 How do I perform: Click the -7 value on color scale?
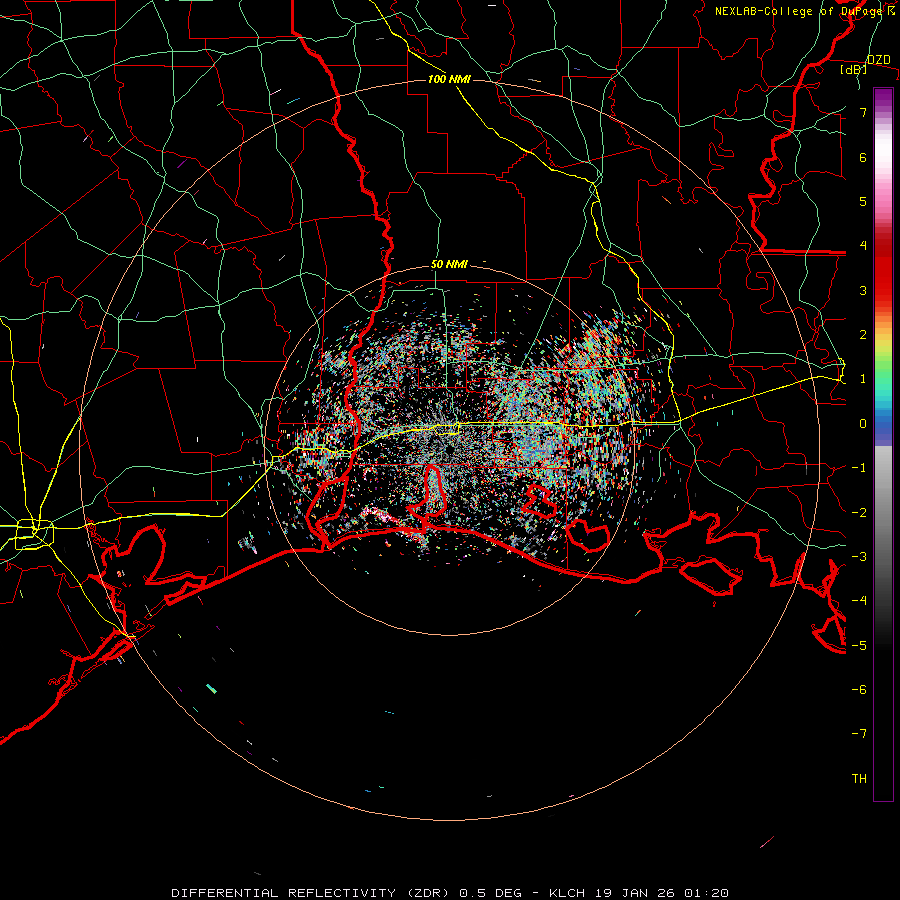coord(859,734)
